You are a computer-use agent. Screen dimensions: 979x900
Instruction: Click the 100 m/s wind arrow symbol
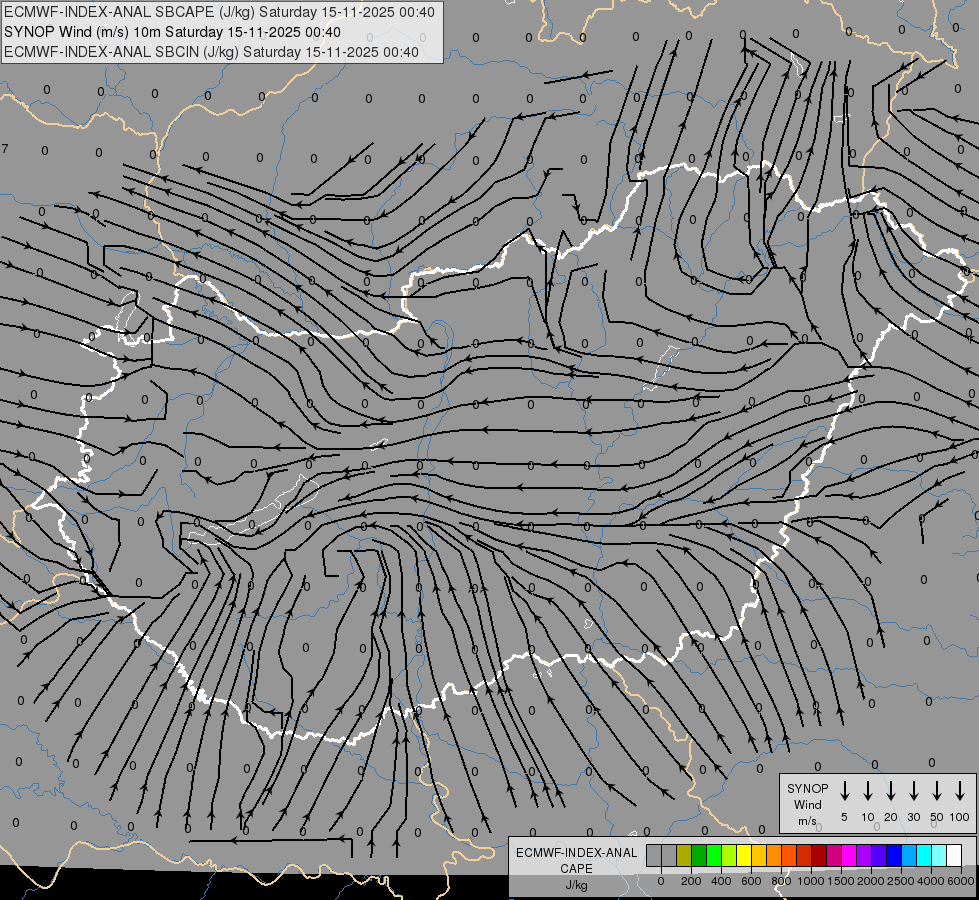(x=960, y=791)
